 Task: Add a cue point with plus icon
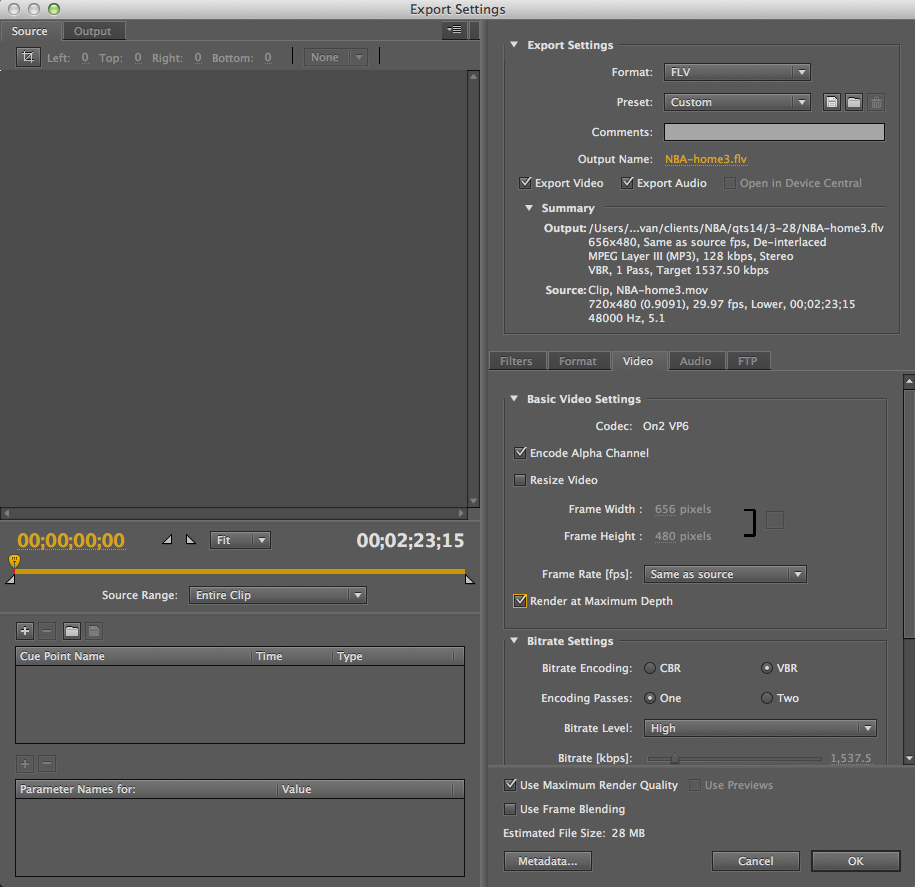pyautogui.click(x=25, y=631)
